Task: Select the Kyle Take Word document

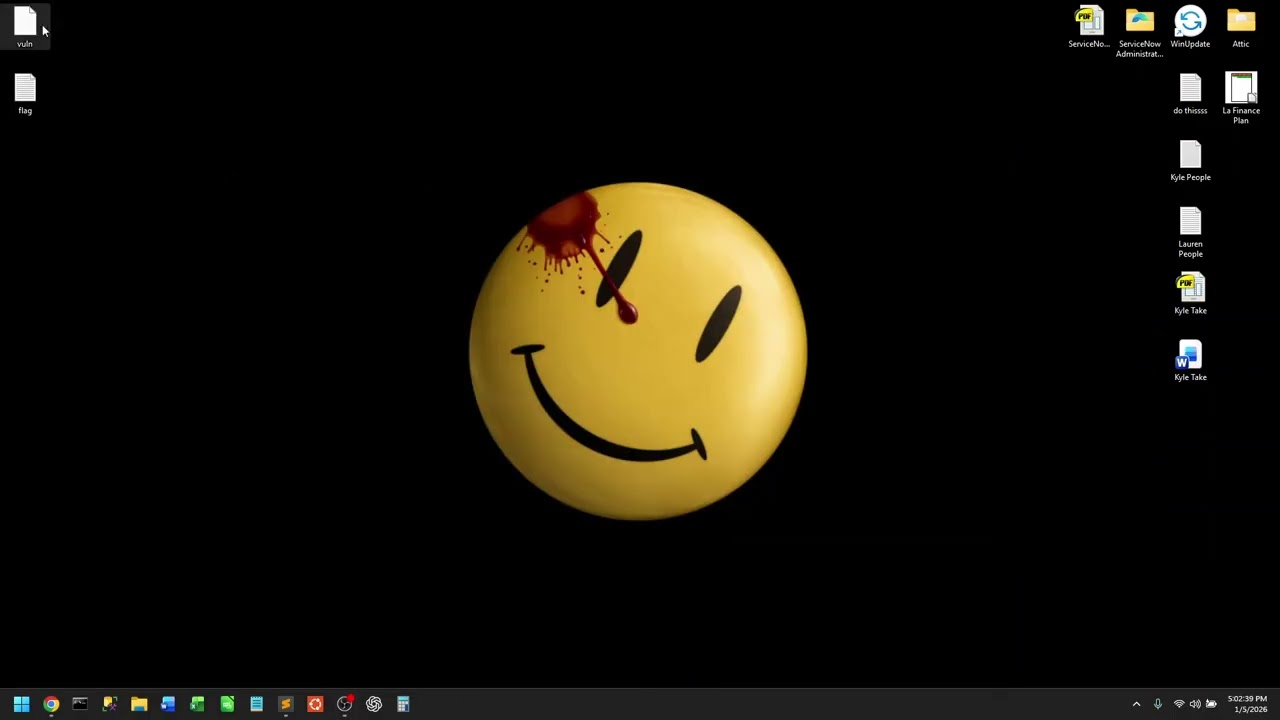Action: 1190,361
